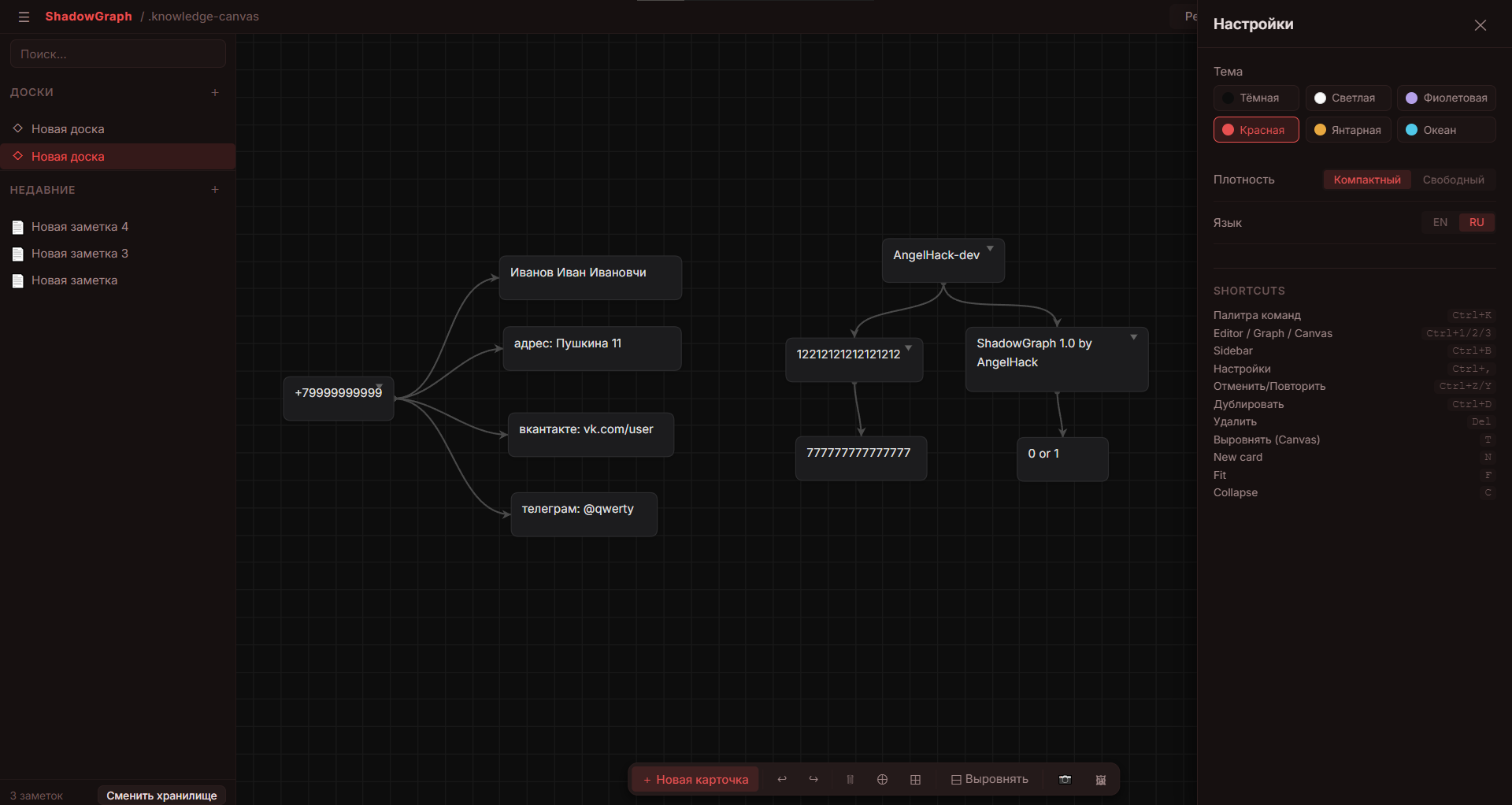Open Новая заметка 4
Image resolution: width=1512 pixels, height=805 pixels.
click(x=118, y=227)
